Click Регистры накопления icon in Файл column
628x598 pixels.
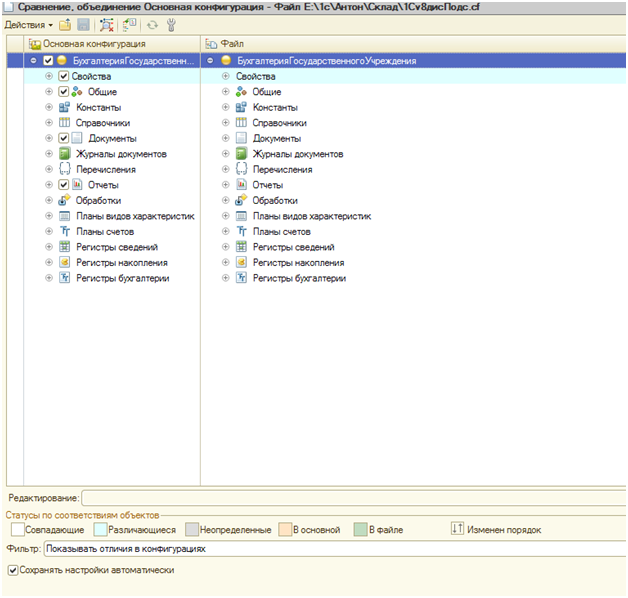(241, 262)
